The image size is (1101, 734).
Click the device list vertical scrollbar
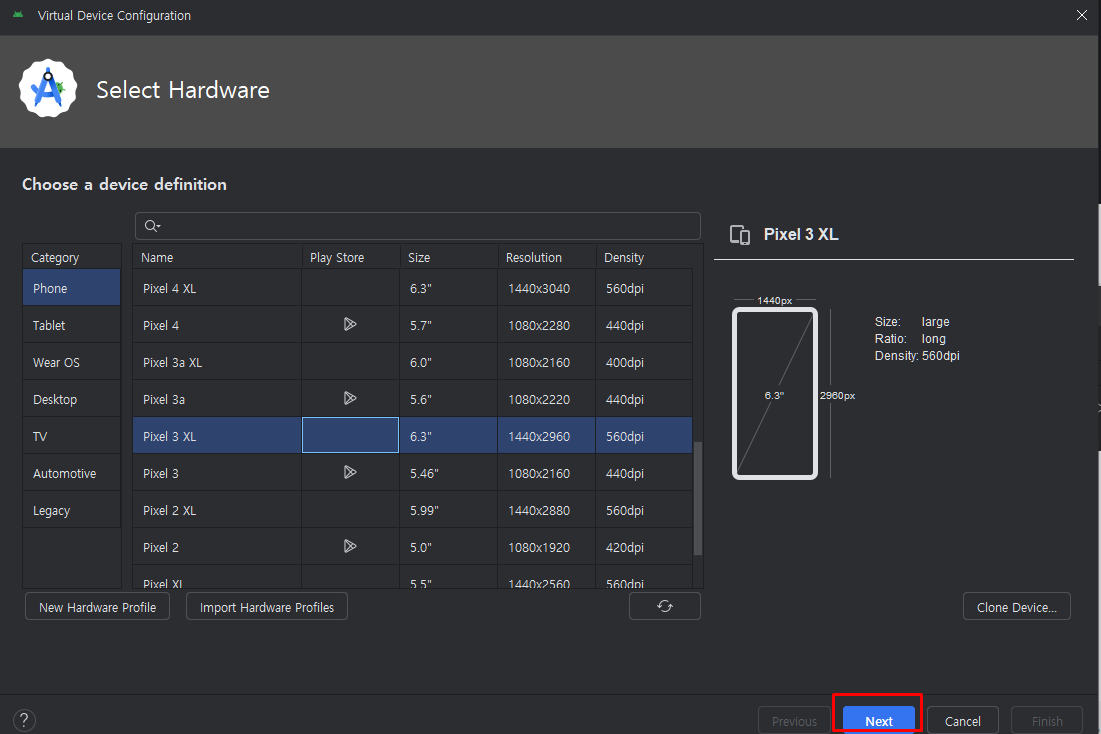pyautogui.click(x=697, y=498)
